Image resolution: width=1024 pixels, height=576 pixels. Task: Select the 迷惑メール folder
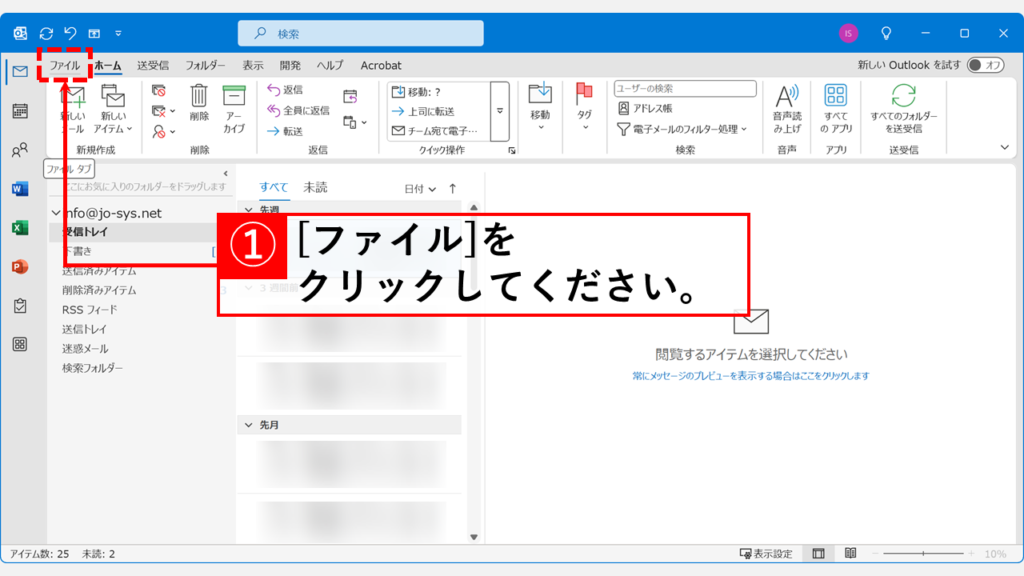tap(85, 349)
